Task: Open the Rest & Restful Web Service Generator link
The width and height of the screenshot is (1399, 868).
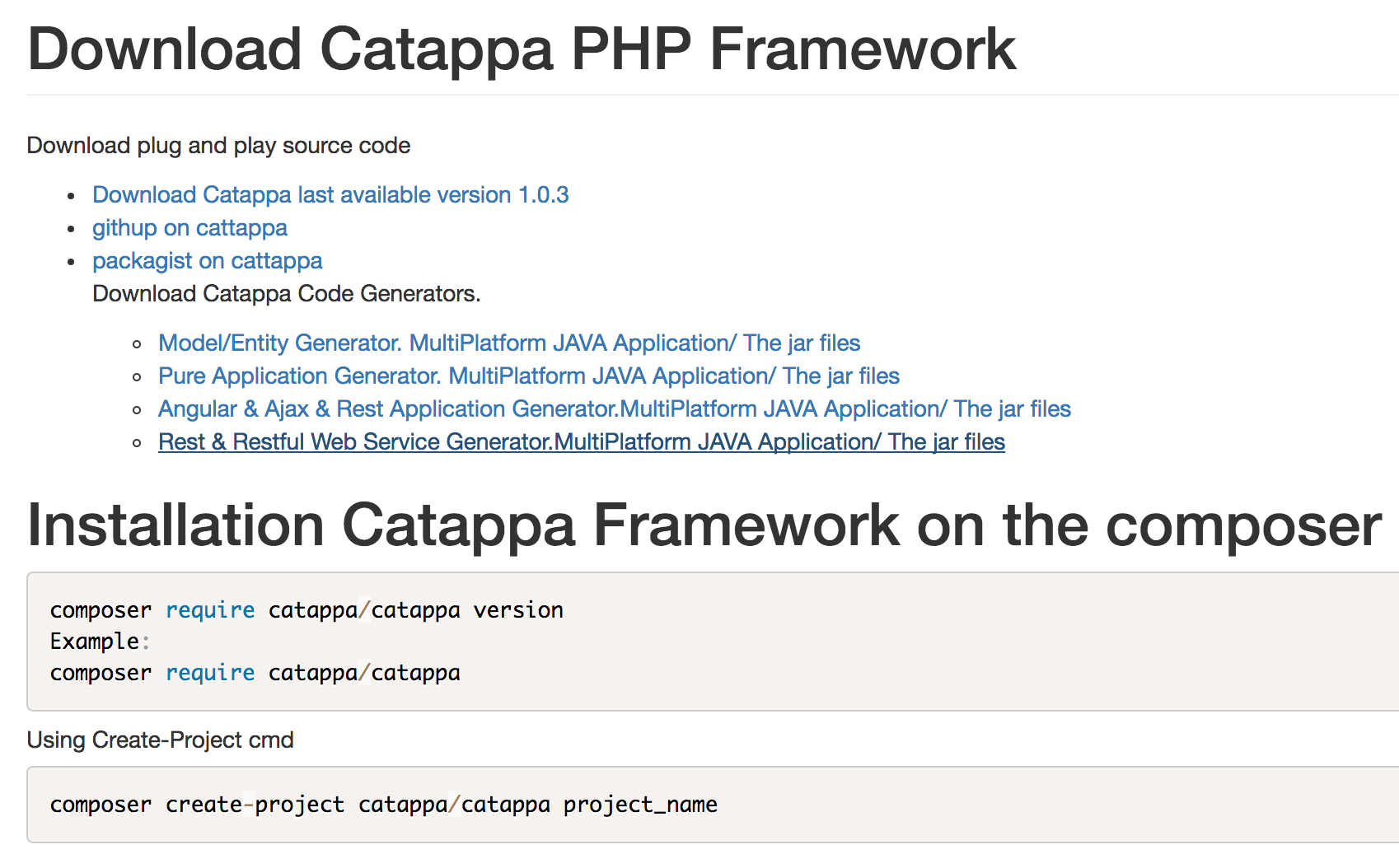Action: point(581,442)
